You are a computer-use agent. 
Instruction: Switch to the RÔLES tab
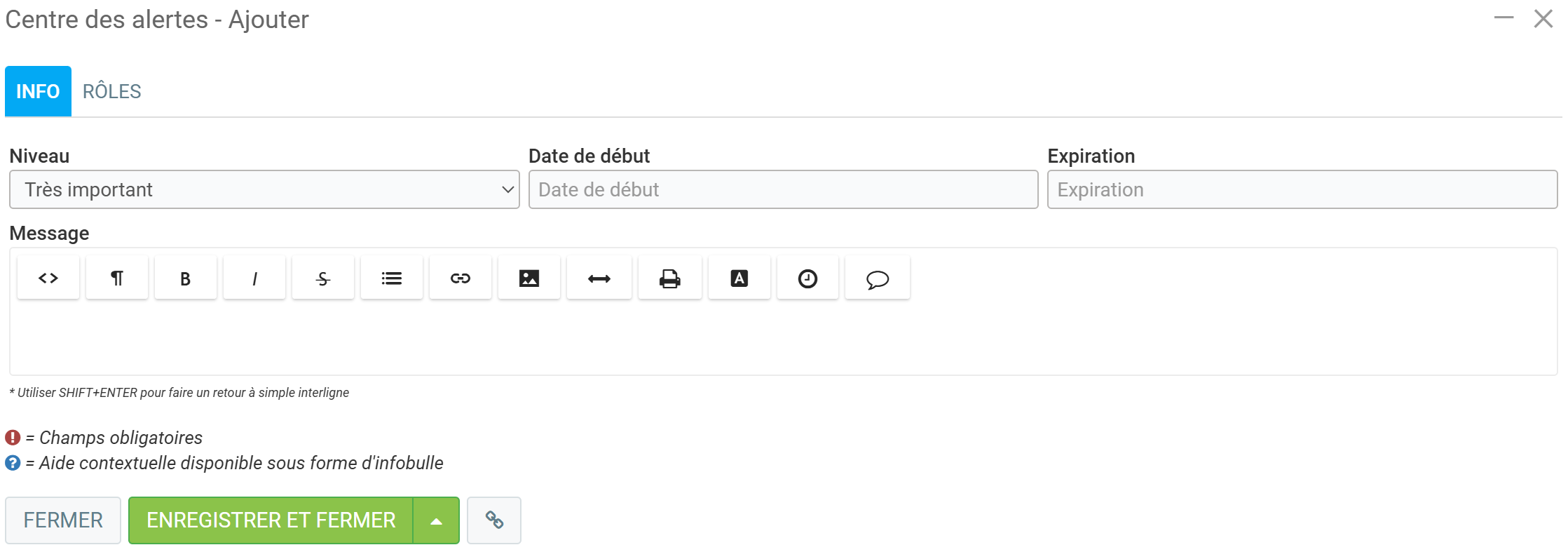click(x=112, y=91)
